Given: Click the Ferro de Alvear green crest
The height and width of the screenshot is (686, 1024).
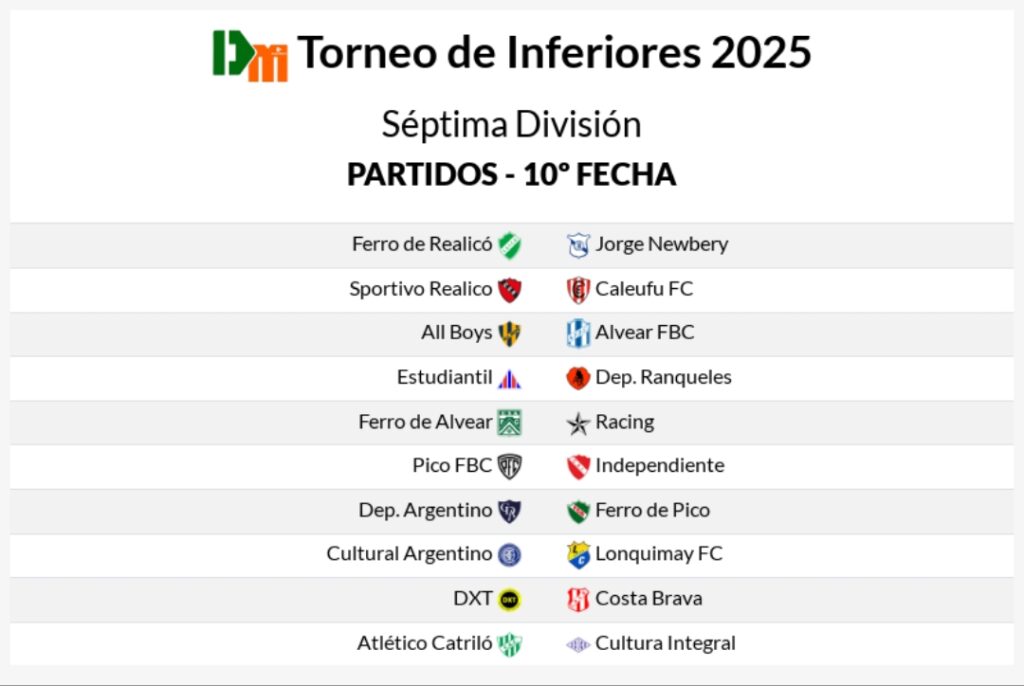Looking at the screenshot, I should point(510,423).
